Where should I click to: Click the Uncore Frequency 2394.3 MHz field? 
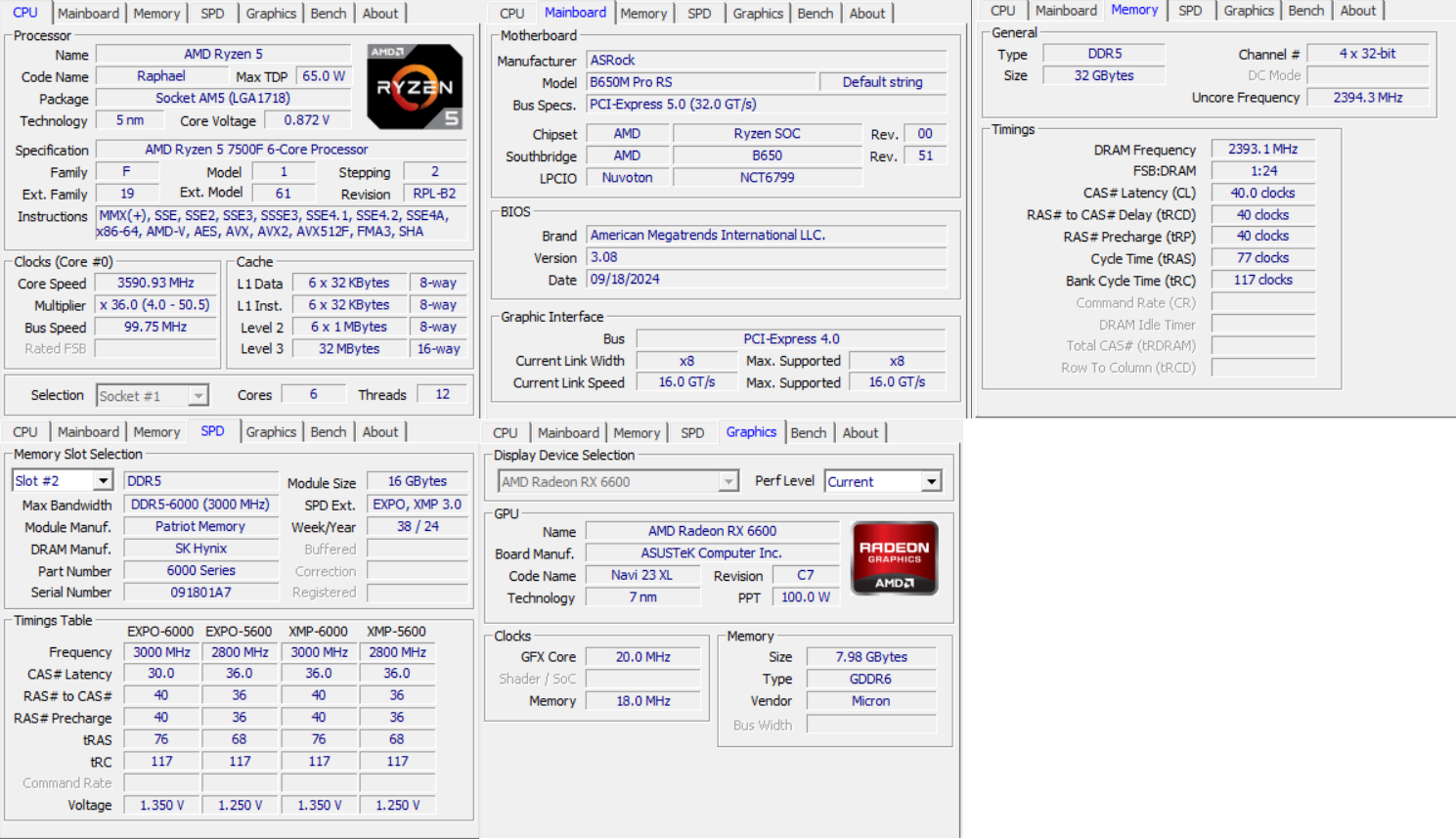coord(1367,98)
